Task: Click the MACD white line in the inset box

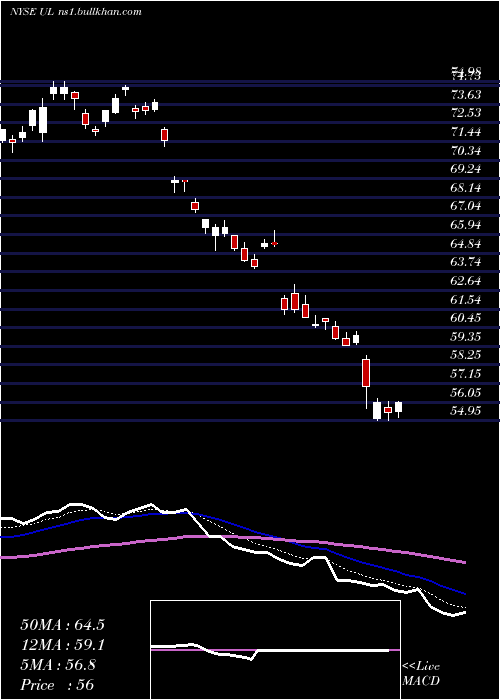Action: click(270, 651)
